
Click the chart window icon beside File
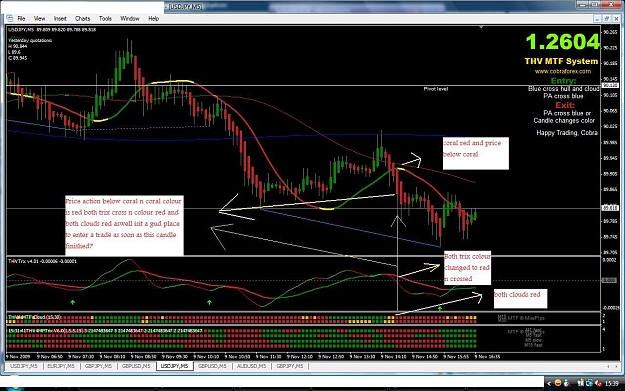pyautogui.click(x=10, y=18)
